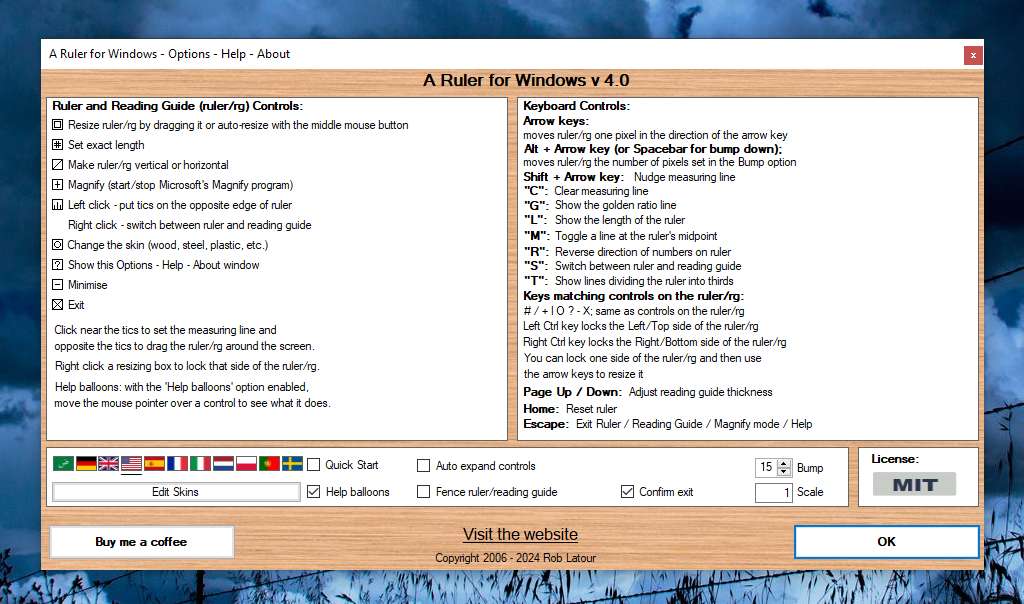The width and height of the screenshot is (1024, 604).
Task: Click "Toggle a line at the ruler's midpoint"
Action: [636, 236]
